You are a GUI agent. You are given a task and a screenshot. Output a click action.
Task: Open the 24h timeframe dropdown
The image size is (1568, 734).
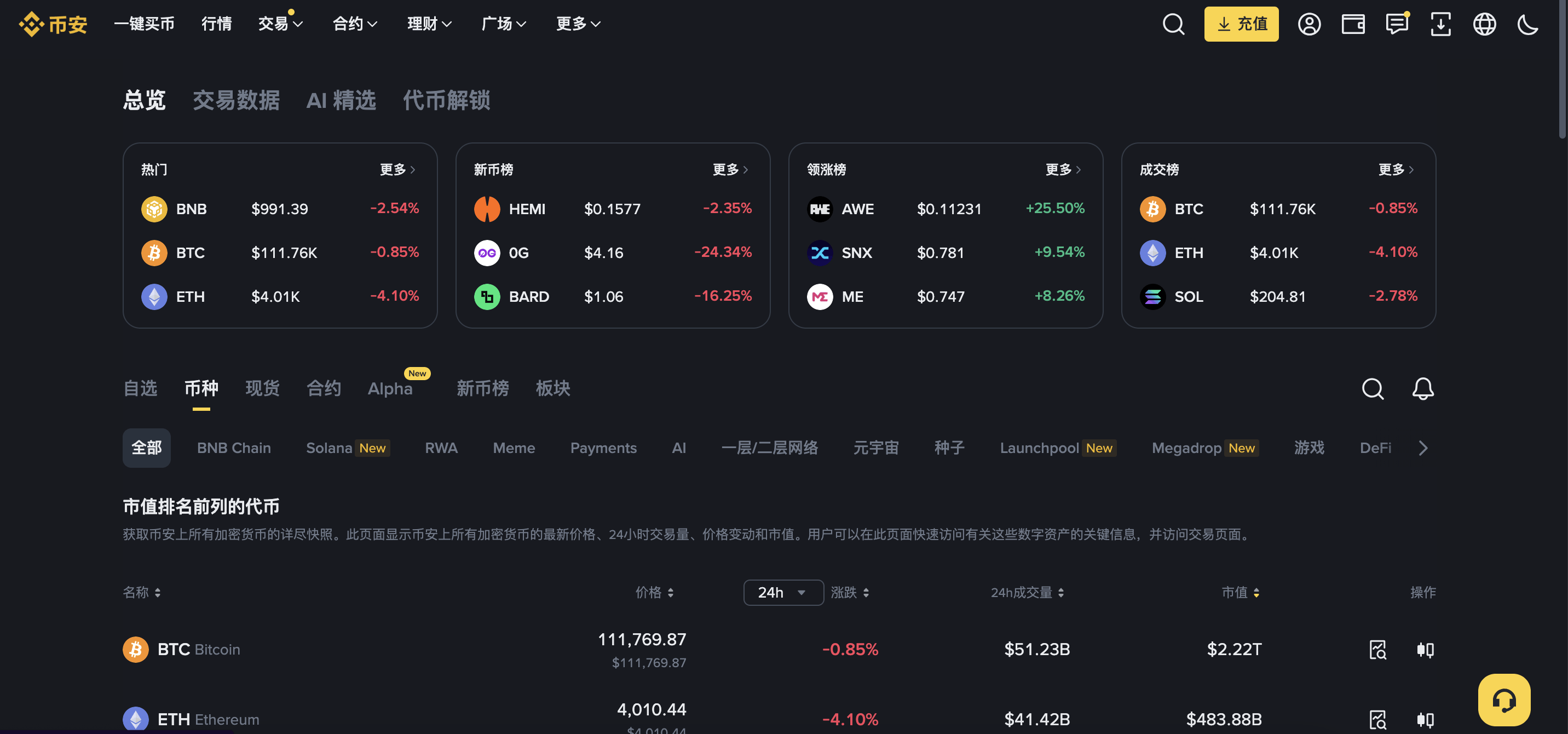click(x=783, y=592)
